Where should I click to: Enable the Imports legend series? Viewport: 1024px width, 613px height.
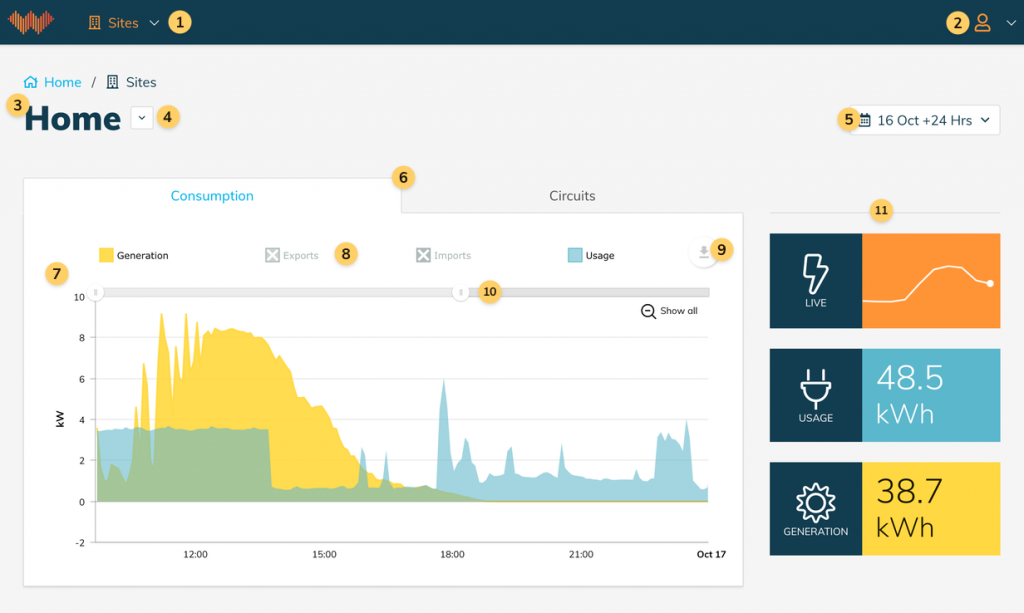[443, 255]
